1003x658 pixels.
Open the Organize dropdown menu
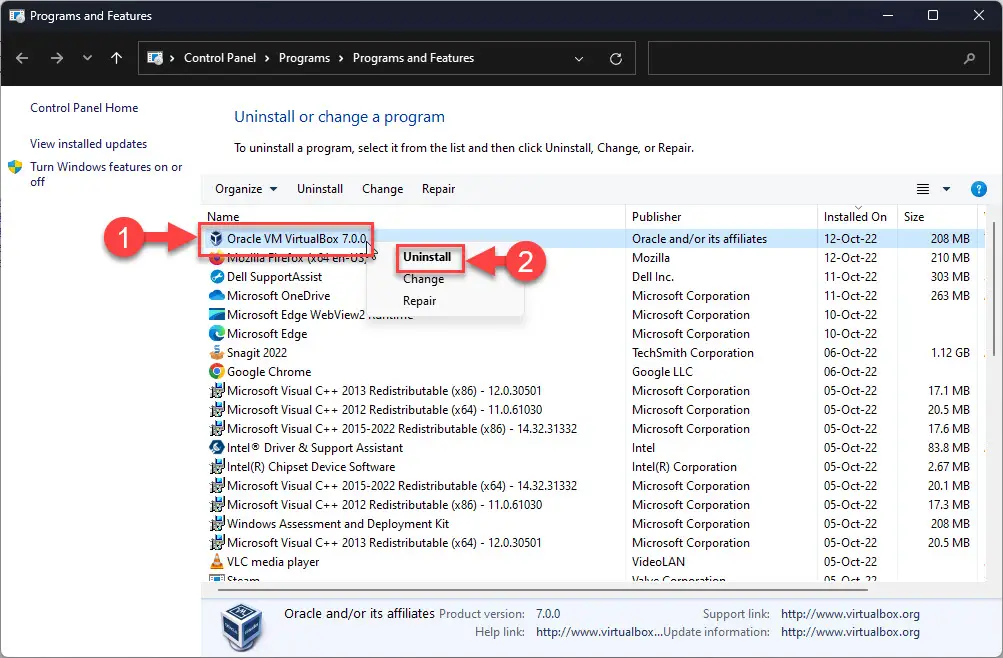click(246, 189)
